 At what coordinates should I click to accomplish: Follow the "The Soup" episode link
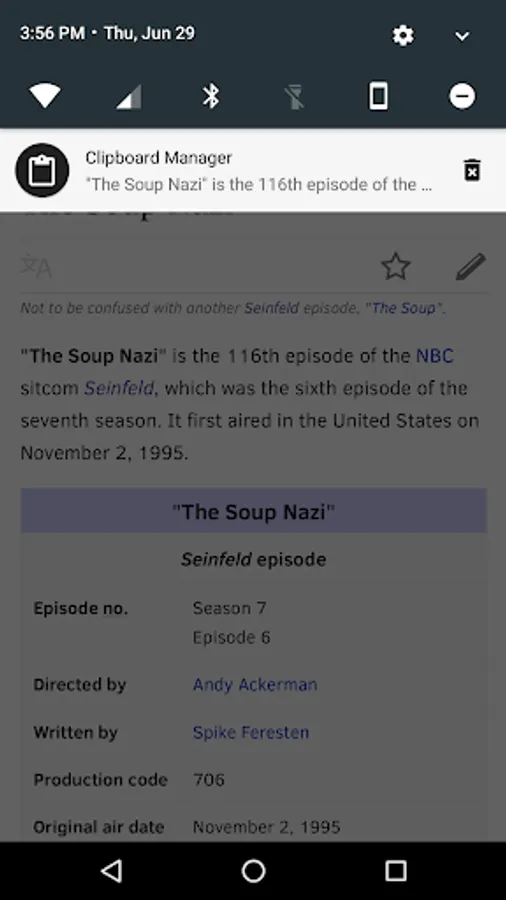pos(403,308)
